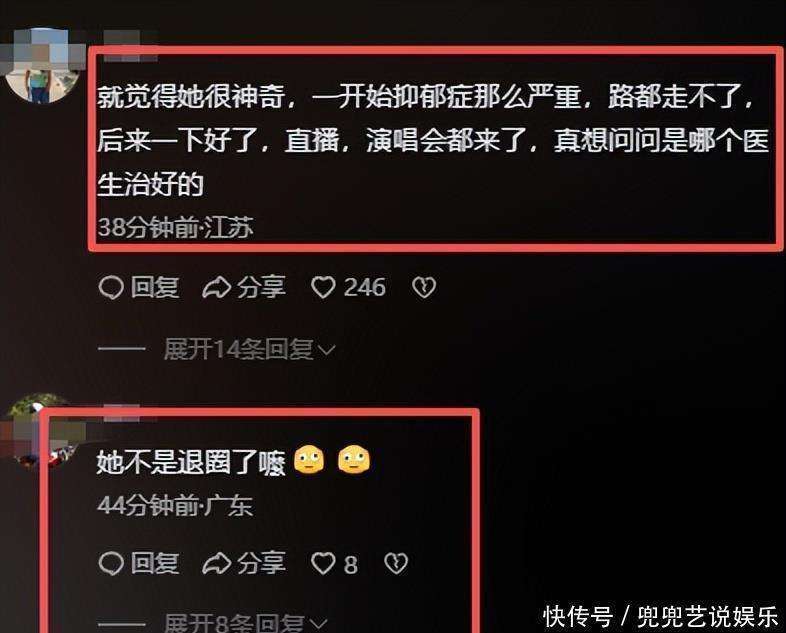Click 回复 text on first comment
This screenshot has width=786, height=633.
click(155, 288)
